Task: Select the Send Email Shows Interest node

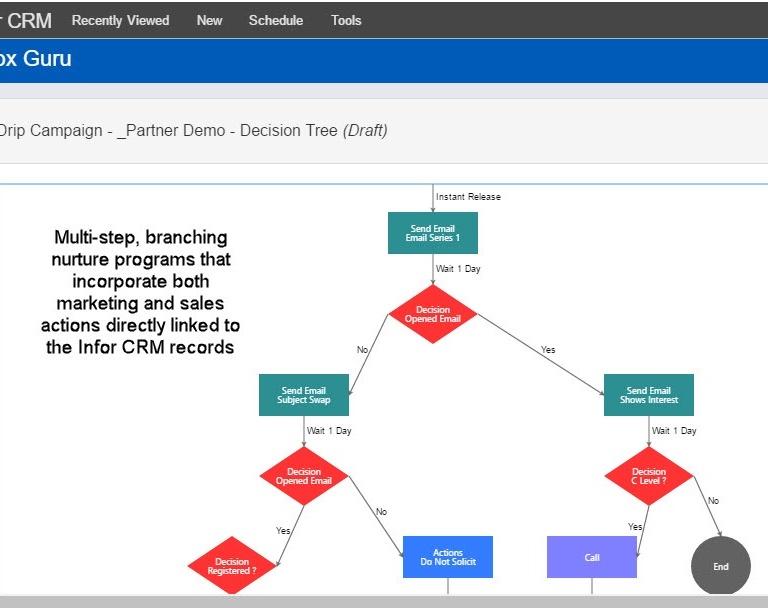Action: 648,395
